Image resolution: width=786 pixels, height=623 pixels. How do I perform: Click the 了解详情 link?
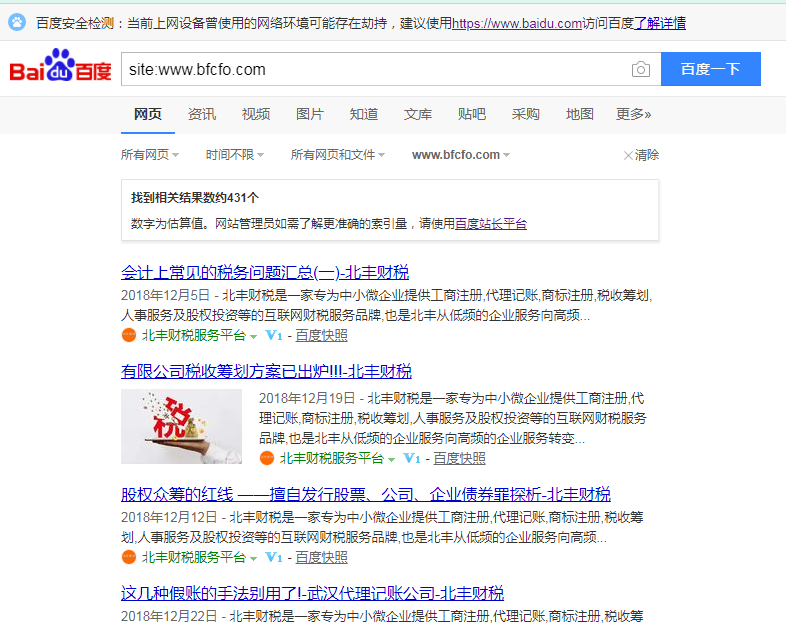coord(660,23)
